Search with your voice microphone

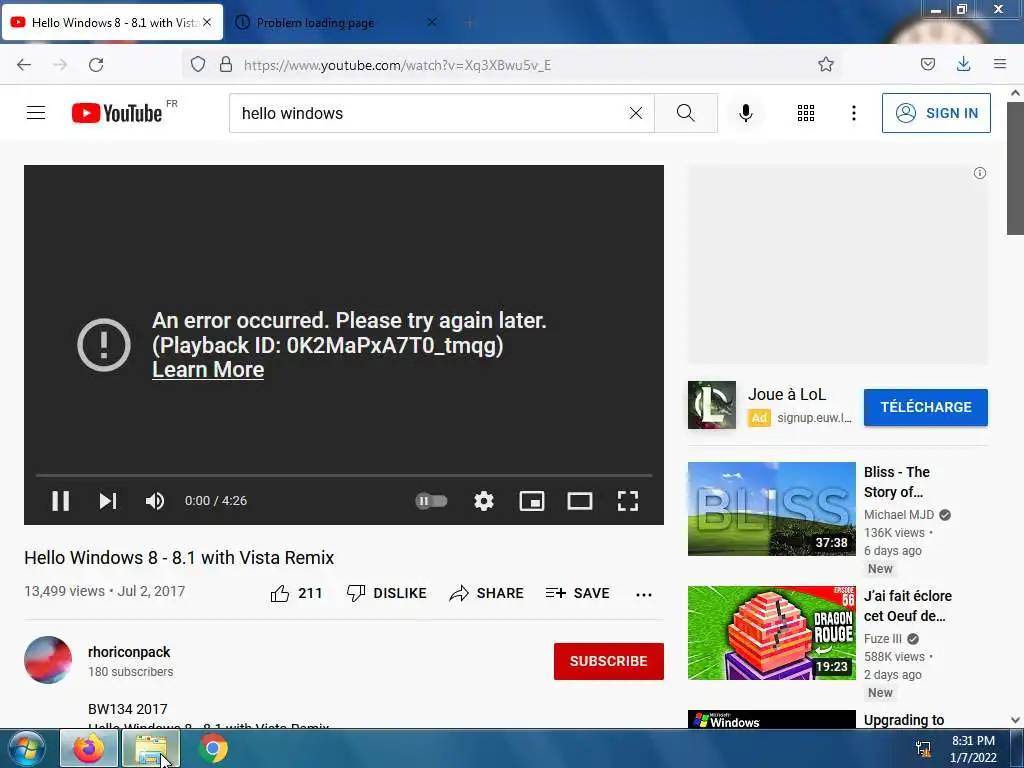(x=746, y=113)
